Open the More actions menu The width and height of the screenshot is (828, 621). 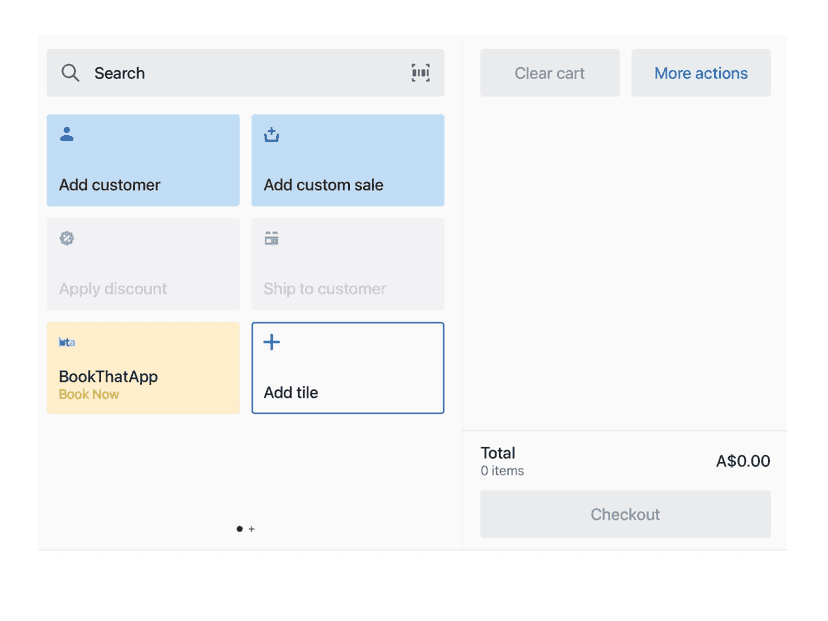[x=701, y=73]
